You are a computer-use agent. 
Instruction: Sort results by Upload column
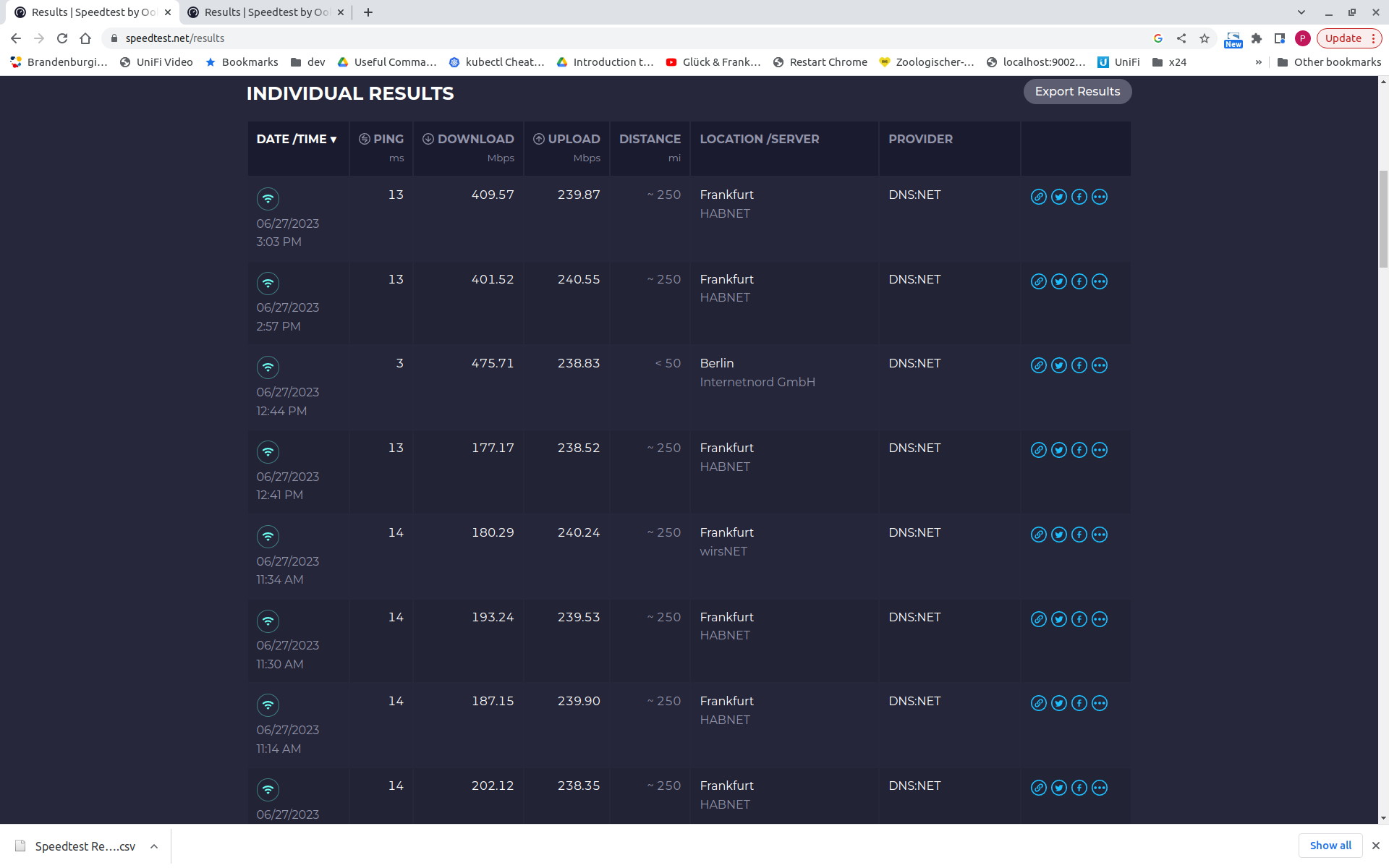coord(566,139)
